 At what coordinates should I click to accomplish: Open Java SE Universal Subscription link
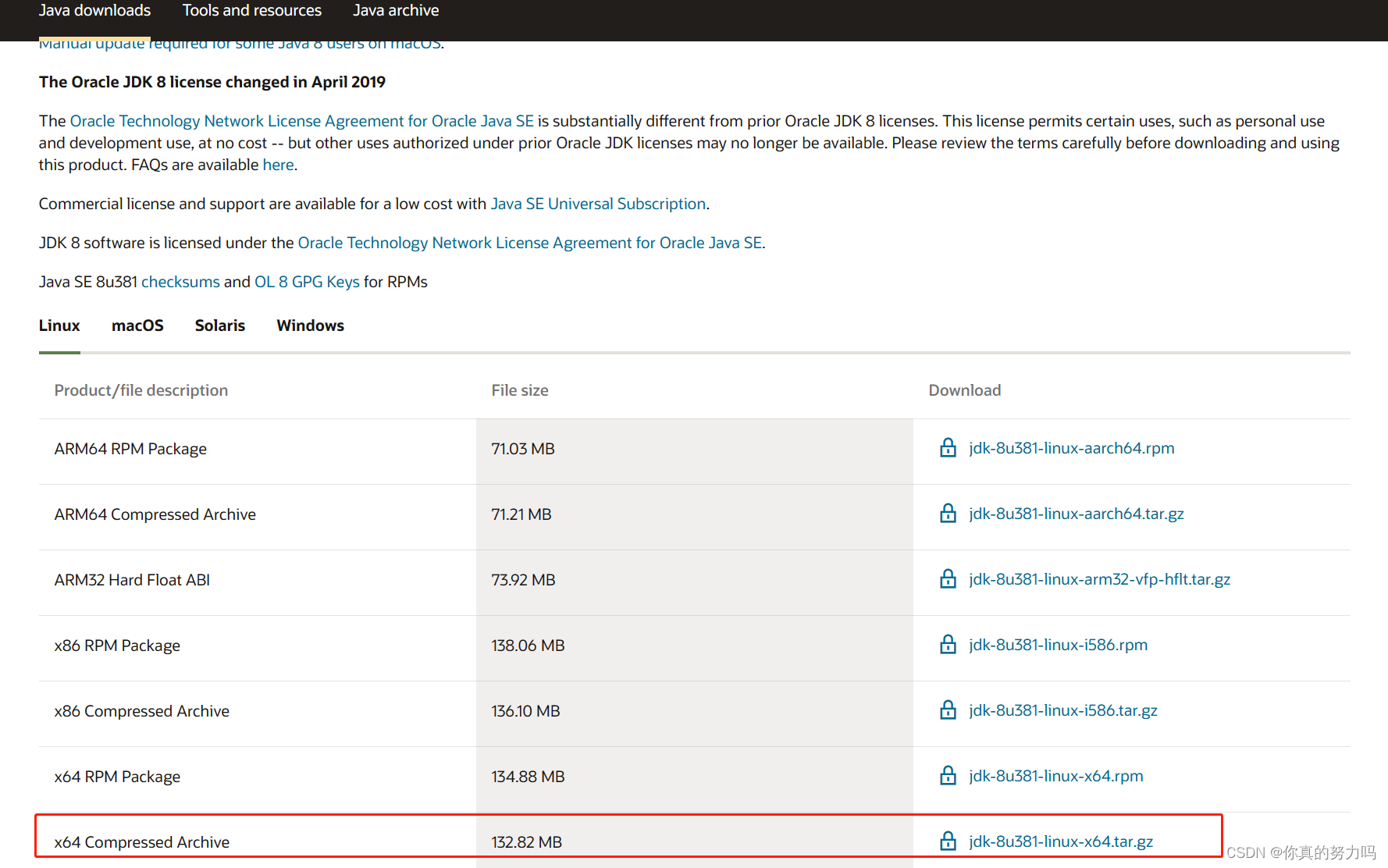click(598, 204)
